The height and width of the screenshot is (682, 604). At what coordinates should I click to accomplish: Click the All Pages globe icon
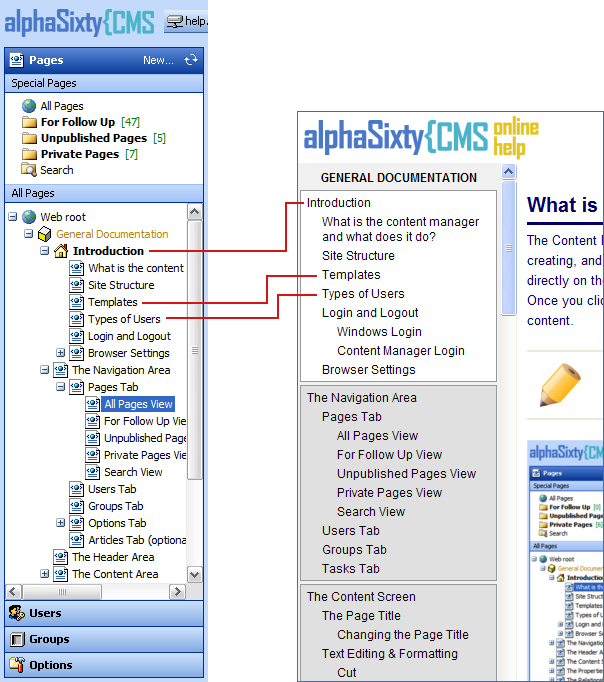coord(29,106)
